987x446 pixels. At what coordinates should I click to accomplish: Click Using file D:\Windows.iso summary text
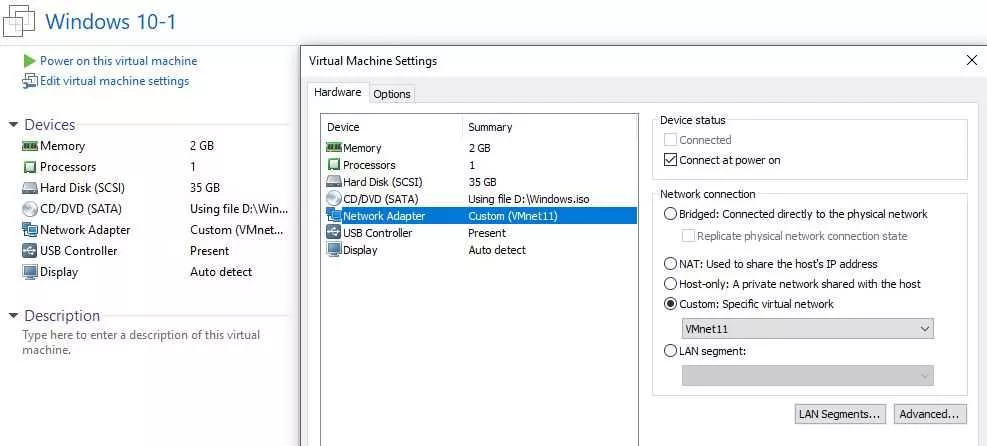click(529, 199)
